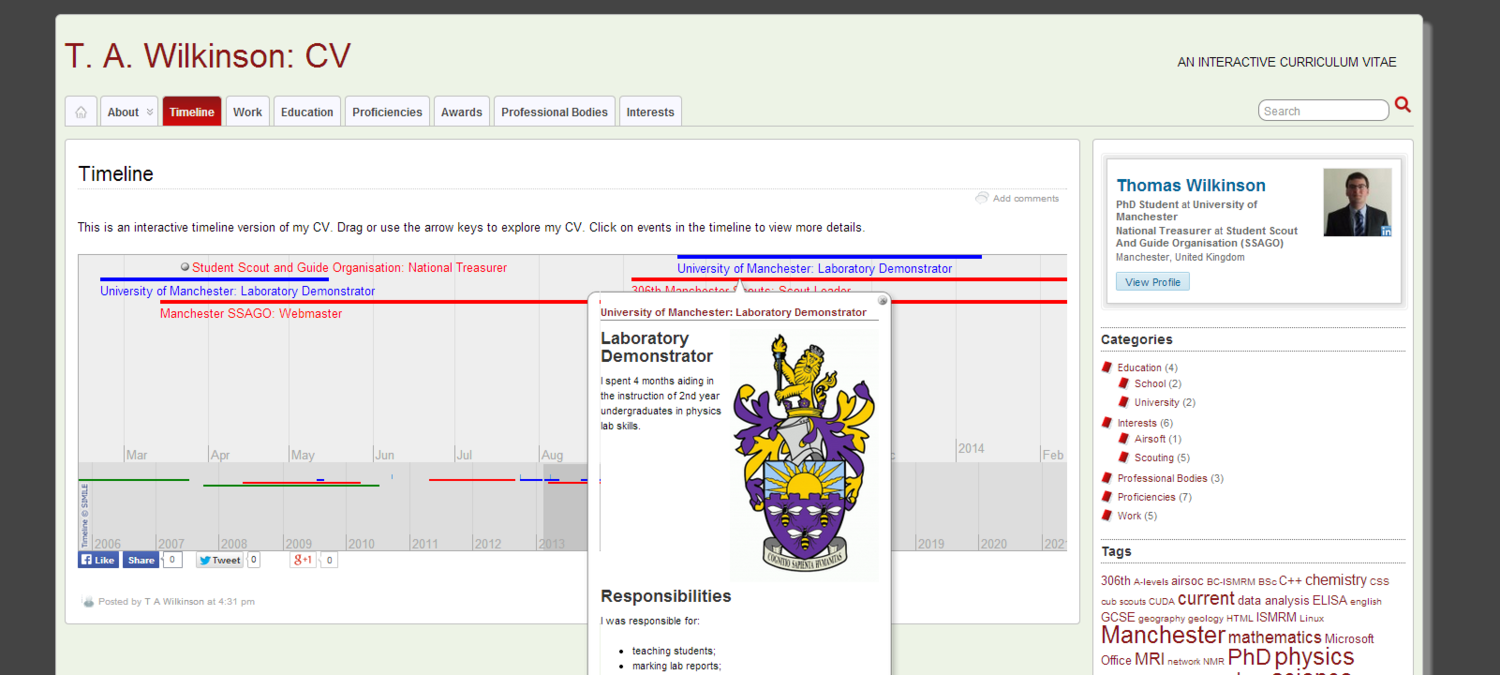Click the site title T. A. Wilkinson: CV
The width and height of the screenshot is (1500, 675).
208,56
